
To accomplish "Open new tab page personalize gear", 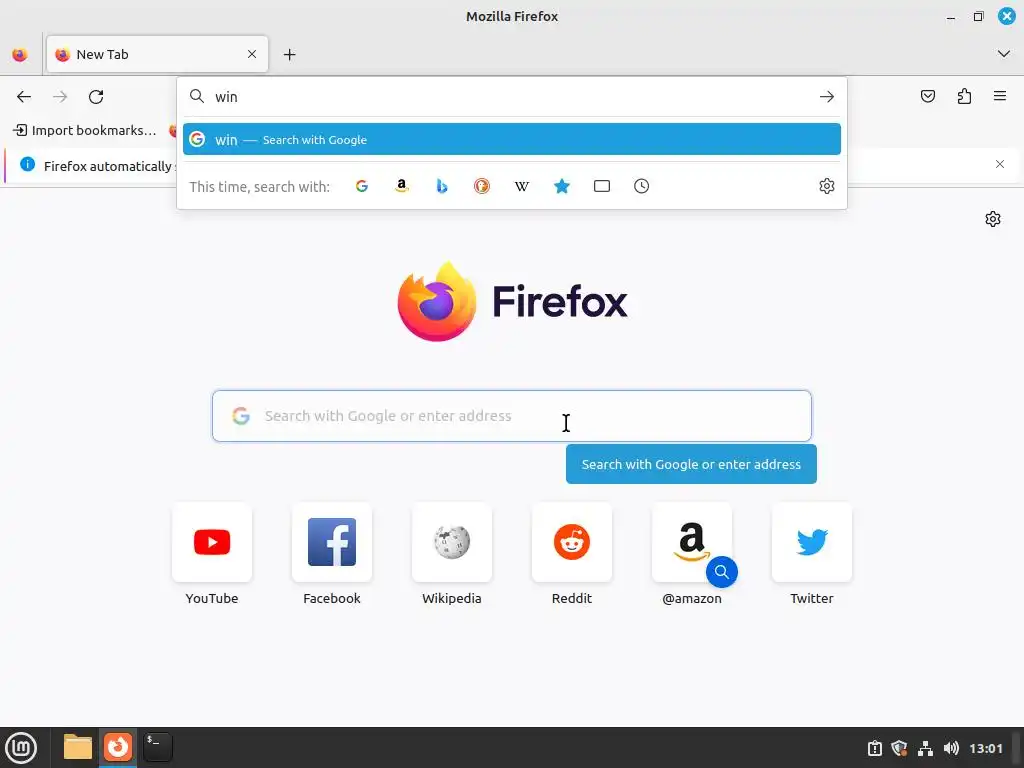I will [x=993, y=219].
